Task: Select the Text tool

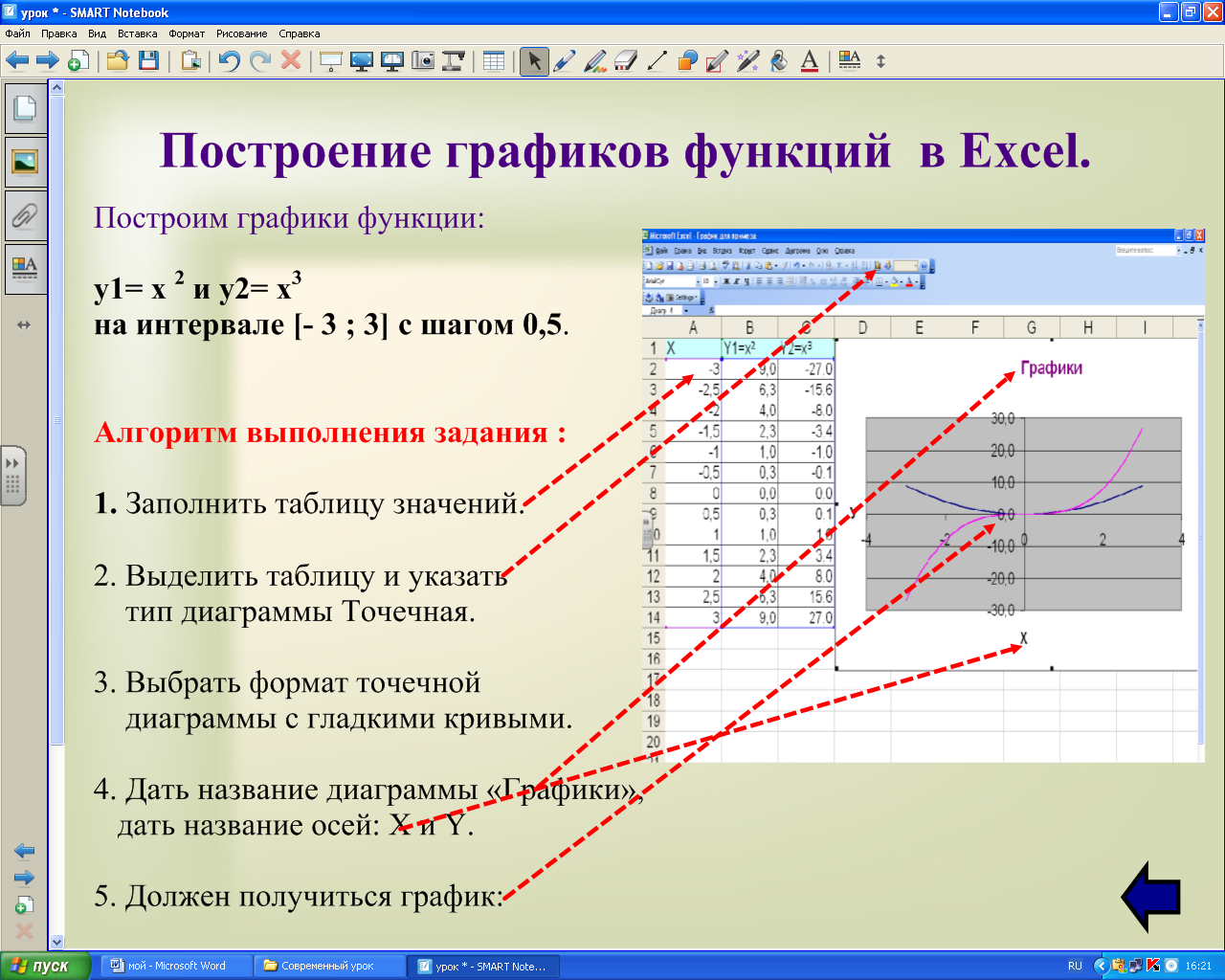Action: click(810, 61)
